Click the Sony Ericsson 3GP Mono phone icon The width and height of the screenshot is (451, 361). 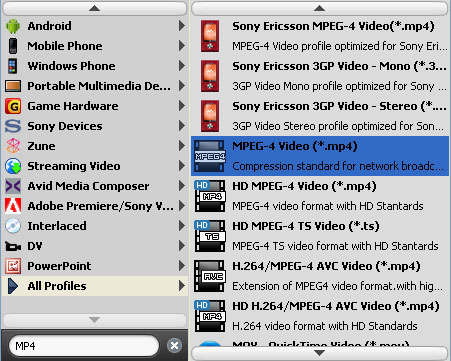pyautogui.click(x=210, y=76)
